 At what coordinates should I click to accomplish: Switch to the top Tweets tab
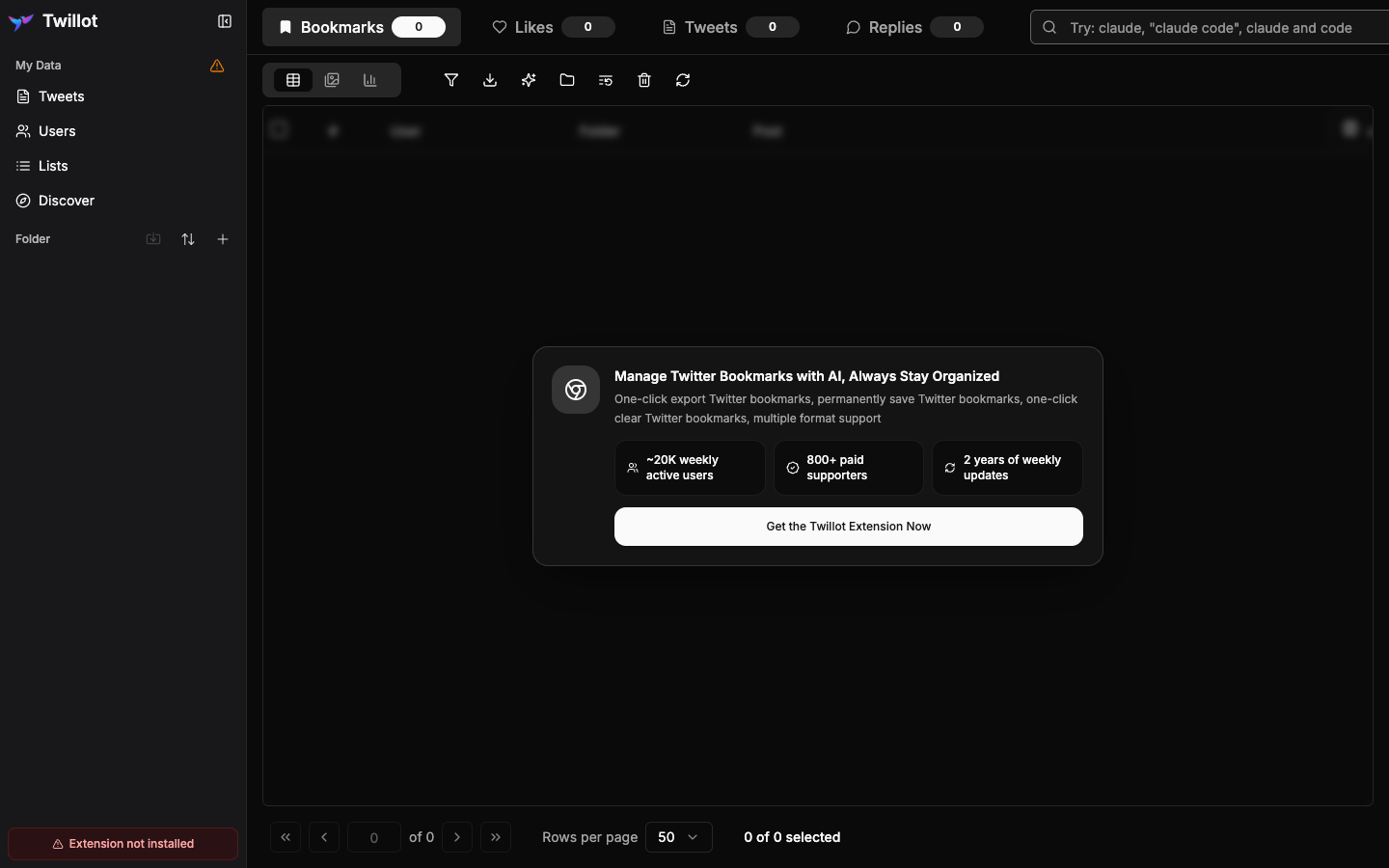click(x=730, y=27)
